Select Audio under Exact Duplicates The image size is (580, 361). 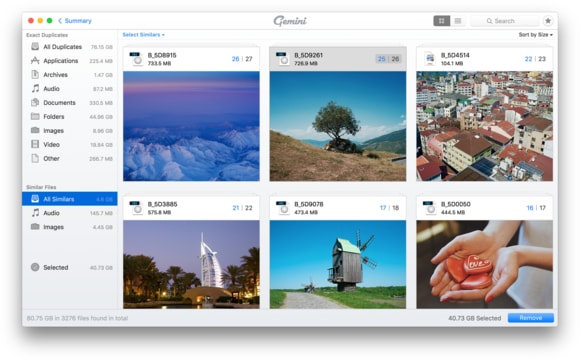[x=70, y=89]
